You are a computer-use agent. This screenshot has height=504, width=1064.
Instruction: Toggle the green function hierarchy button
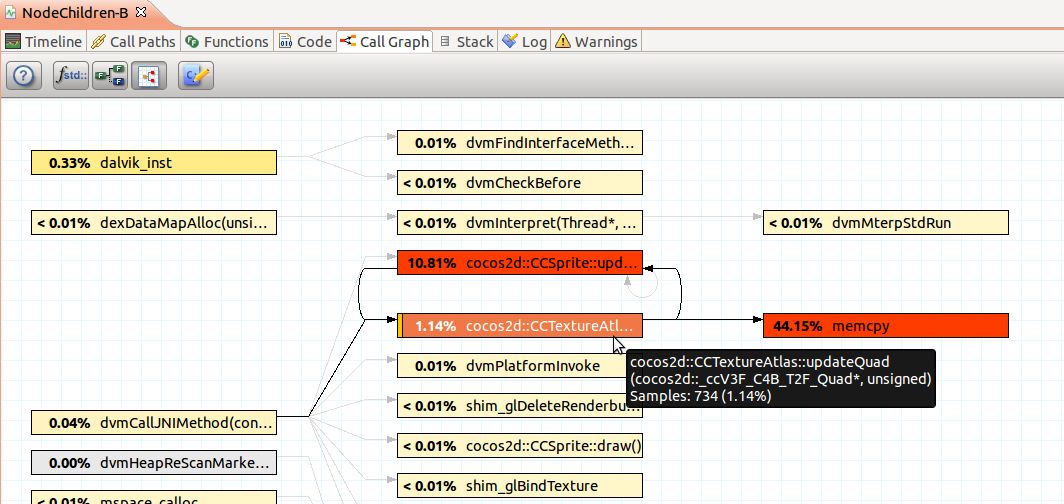point(109,75)
